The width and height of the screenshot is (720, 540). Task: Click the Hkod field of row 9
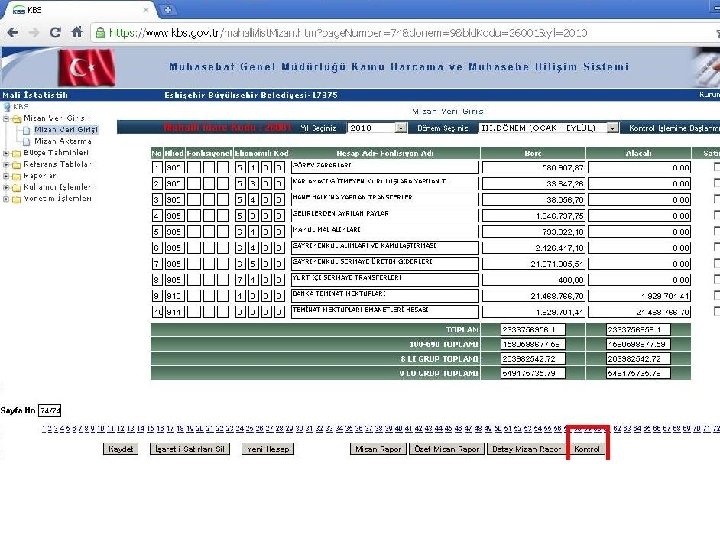[174, 296]
